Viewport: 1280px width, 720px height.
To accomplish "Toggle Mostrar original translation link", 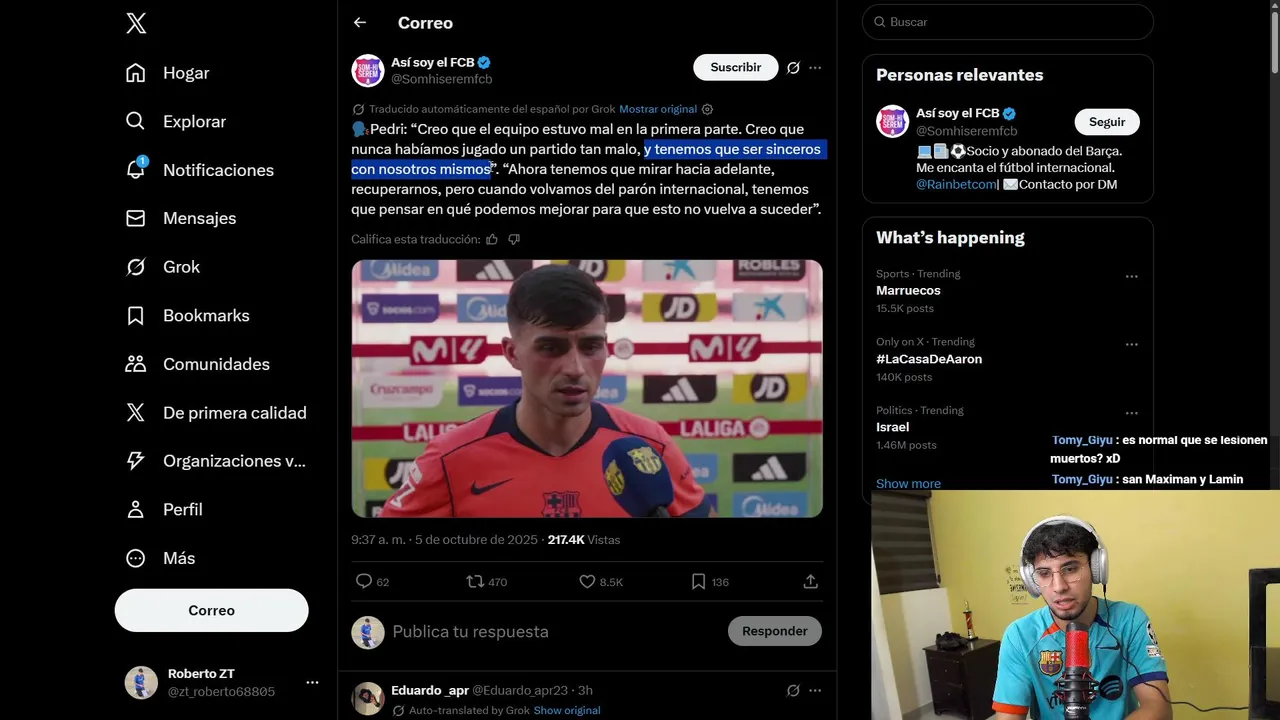I will (658, 109).
